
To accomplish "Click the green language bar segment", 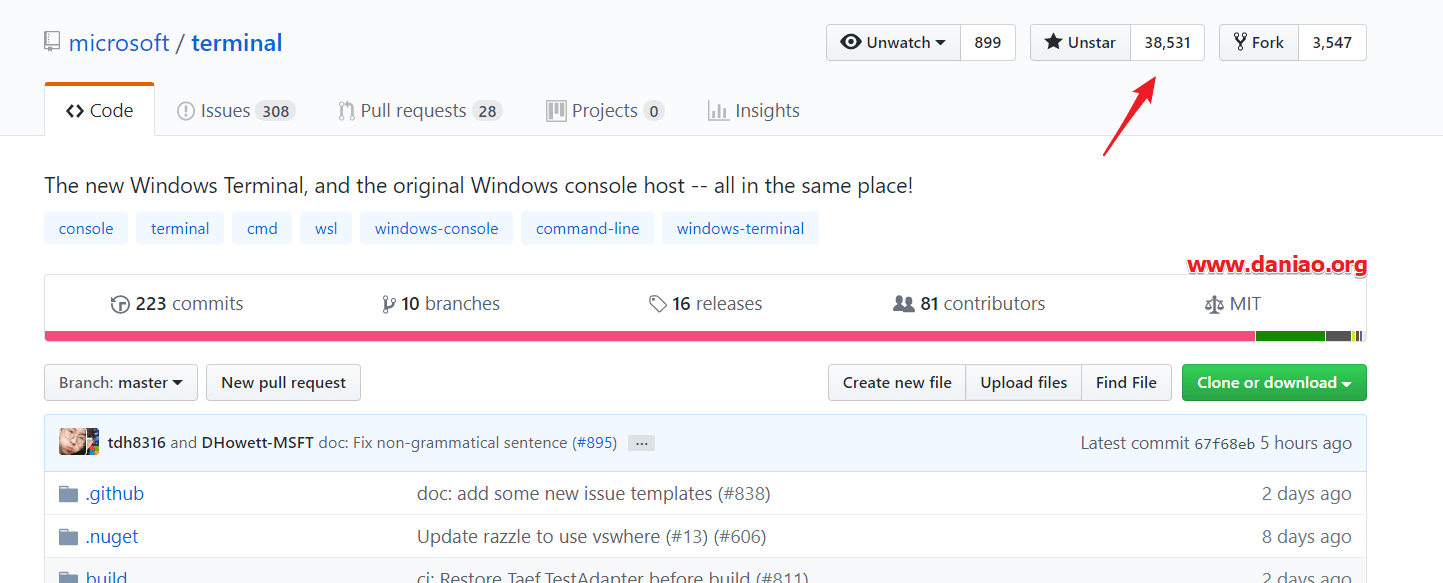I will 1290,336.
